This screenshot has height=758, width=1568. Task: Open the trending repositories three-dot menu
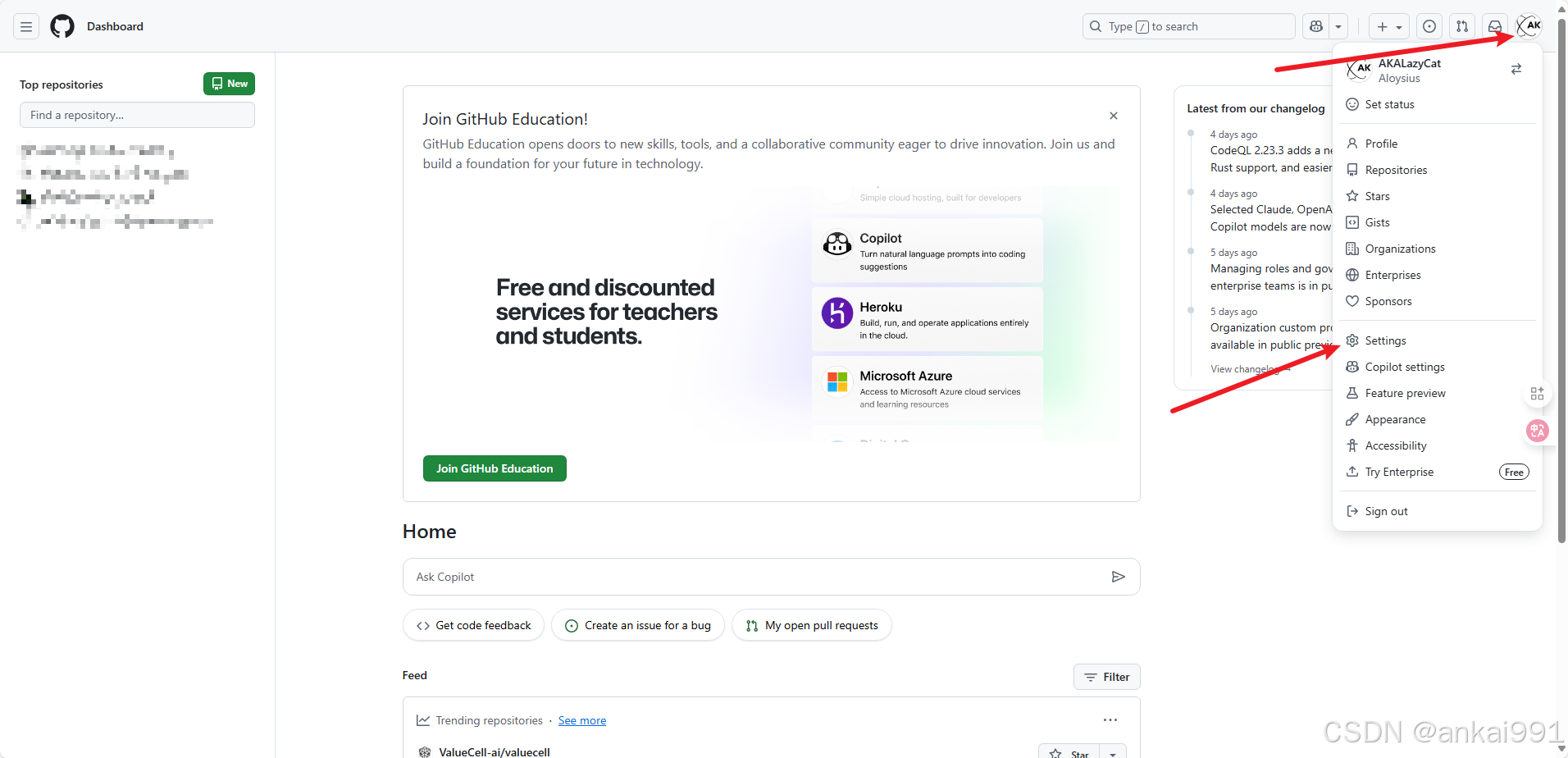(x=1110, y=719)
